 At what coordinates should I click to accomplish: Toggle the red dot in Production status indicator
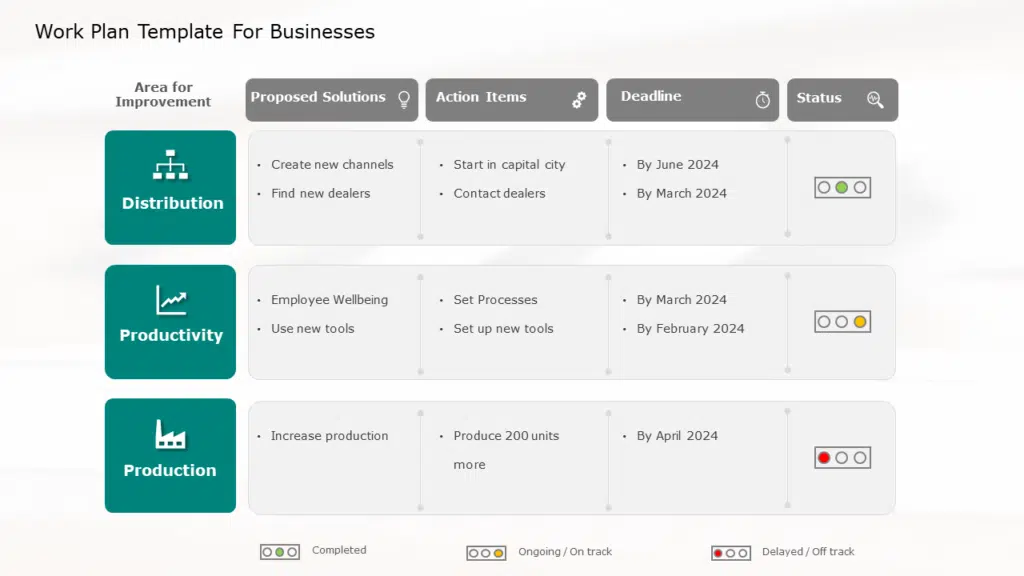[823, 456]
